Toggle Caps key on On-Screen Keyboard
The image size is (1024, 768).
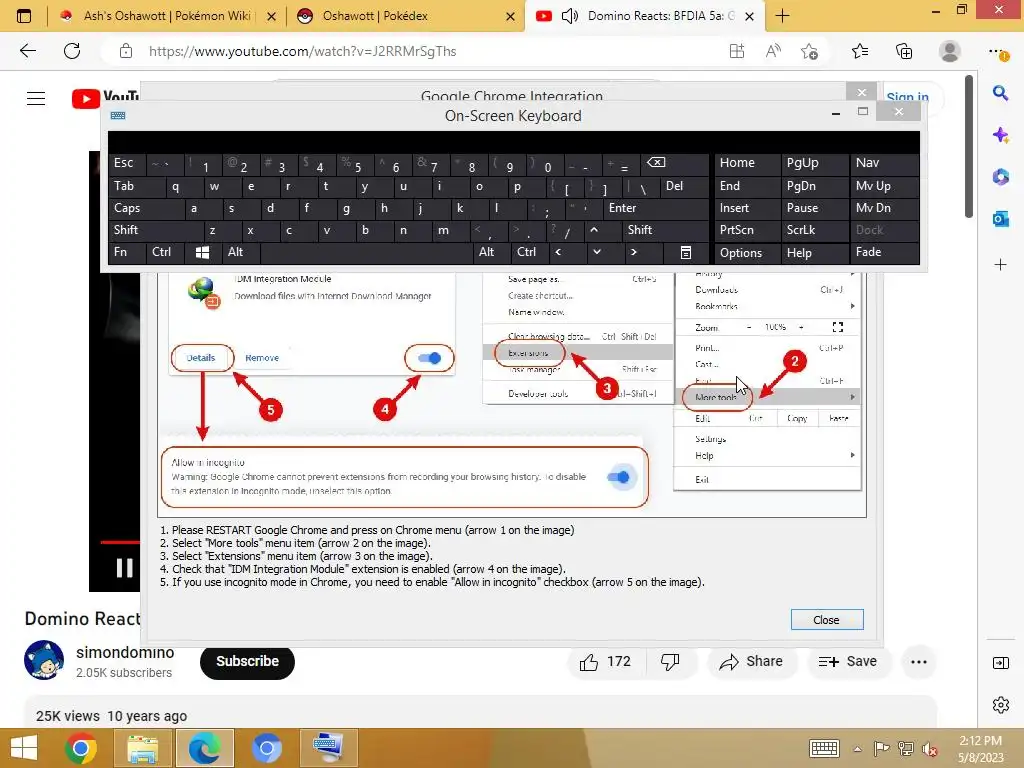[x=146, y=208]
